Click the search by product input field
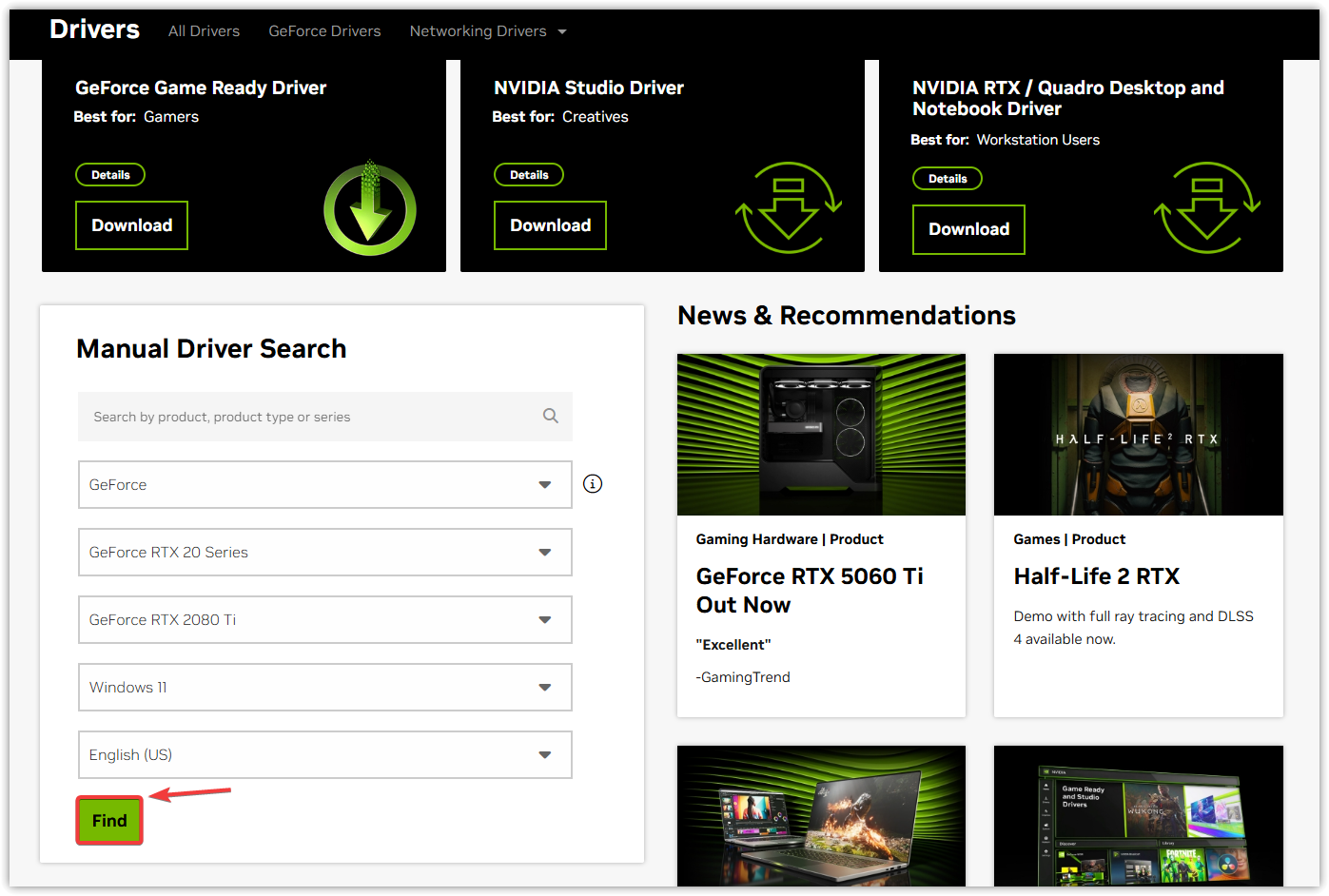Image resolution: width=1329 pixels, height=896 pixels. coord(309,417)
